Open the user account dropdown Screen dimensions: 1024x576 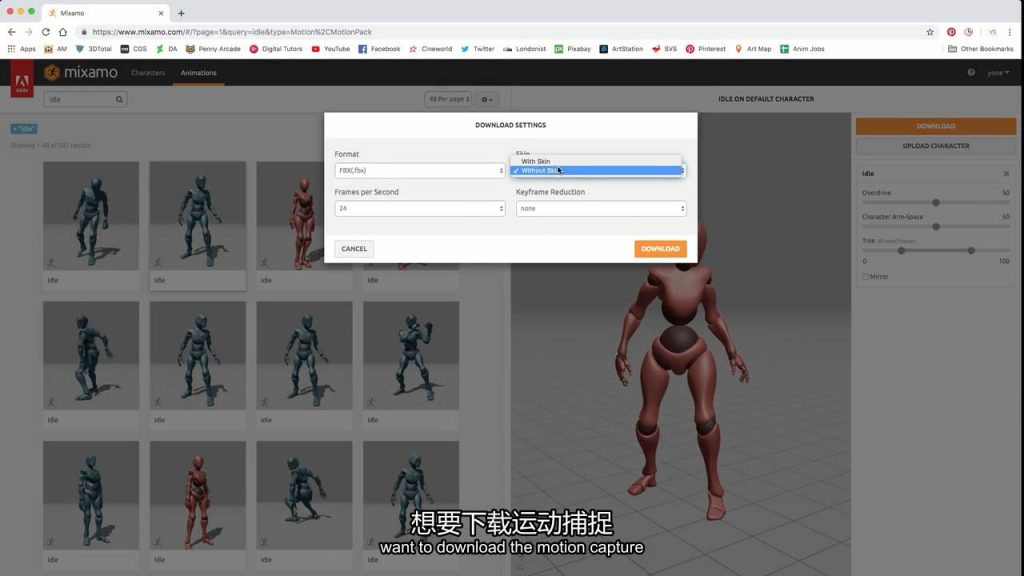pos(998,73)
